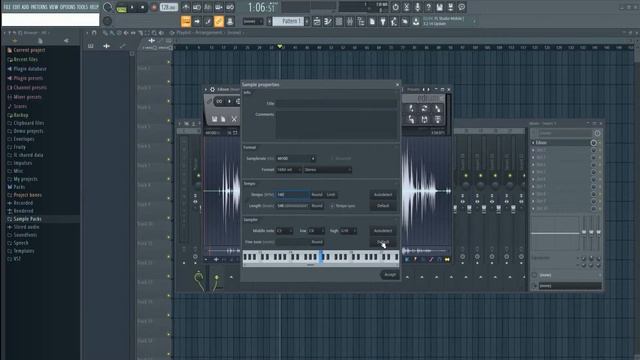Click the Scores note icon in browser
Viewport: 640px width, 360px height.
(x=9, y=106)
